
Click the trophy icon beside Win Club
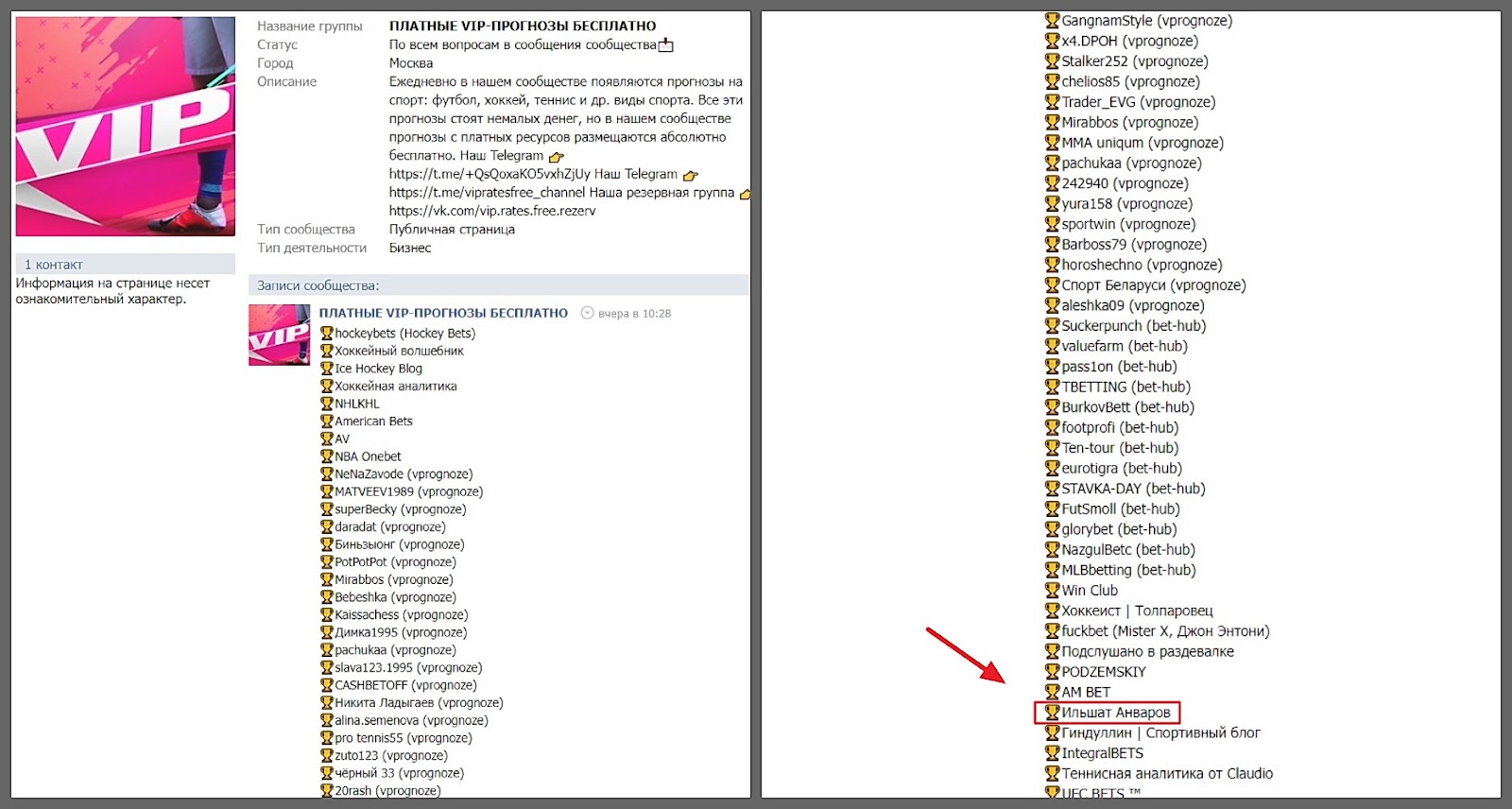pyautogui.click(x=1052, y=591)
